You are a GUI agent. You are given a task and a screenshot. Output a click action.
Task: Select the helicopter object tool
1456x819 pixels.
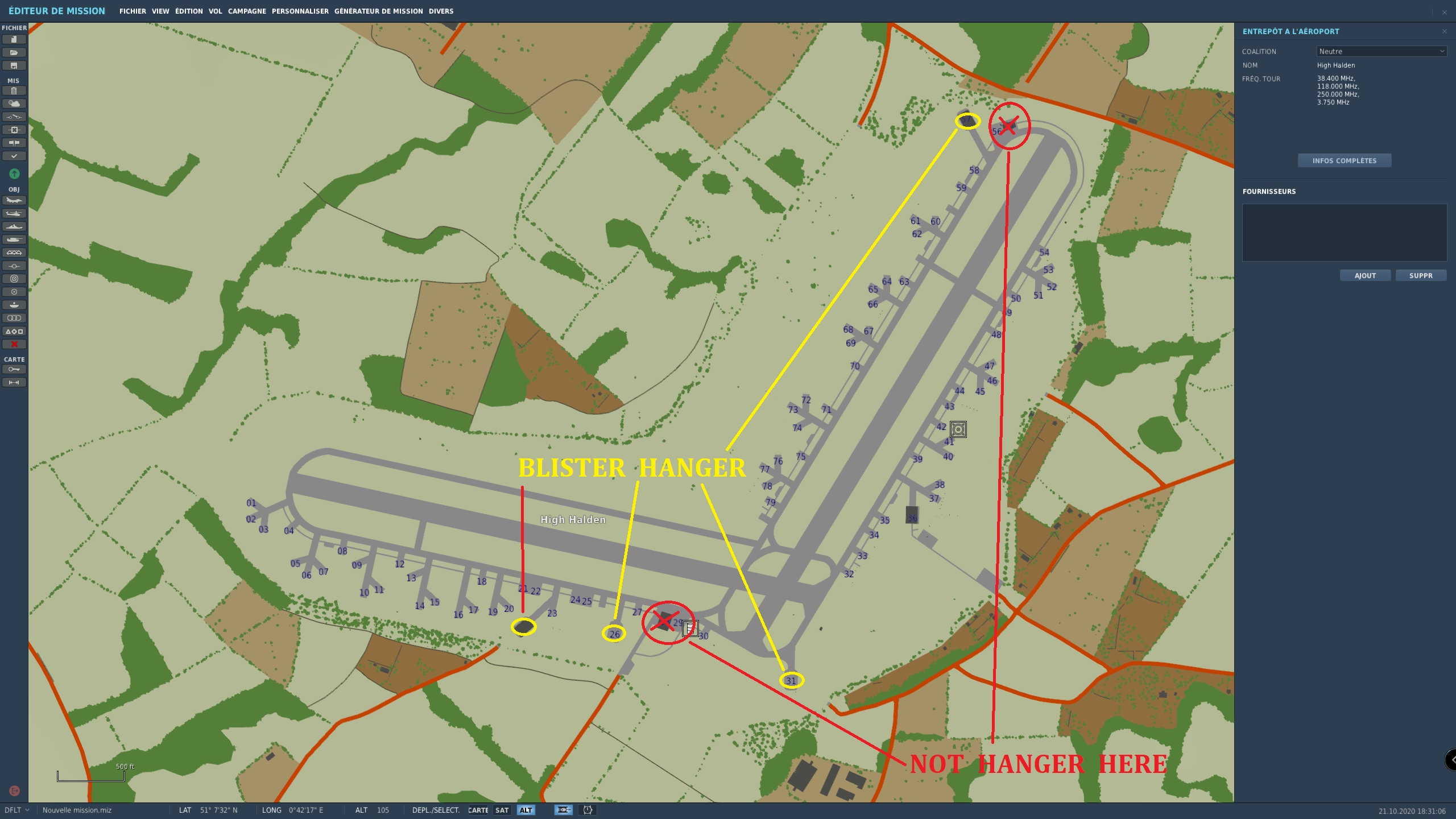point(14,213)
